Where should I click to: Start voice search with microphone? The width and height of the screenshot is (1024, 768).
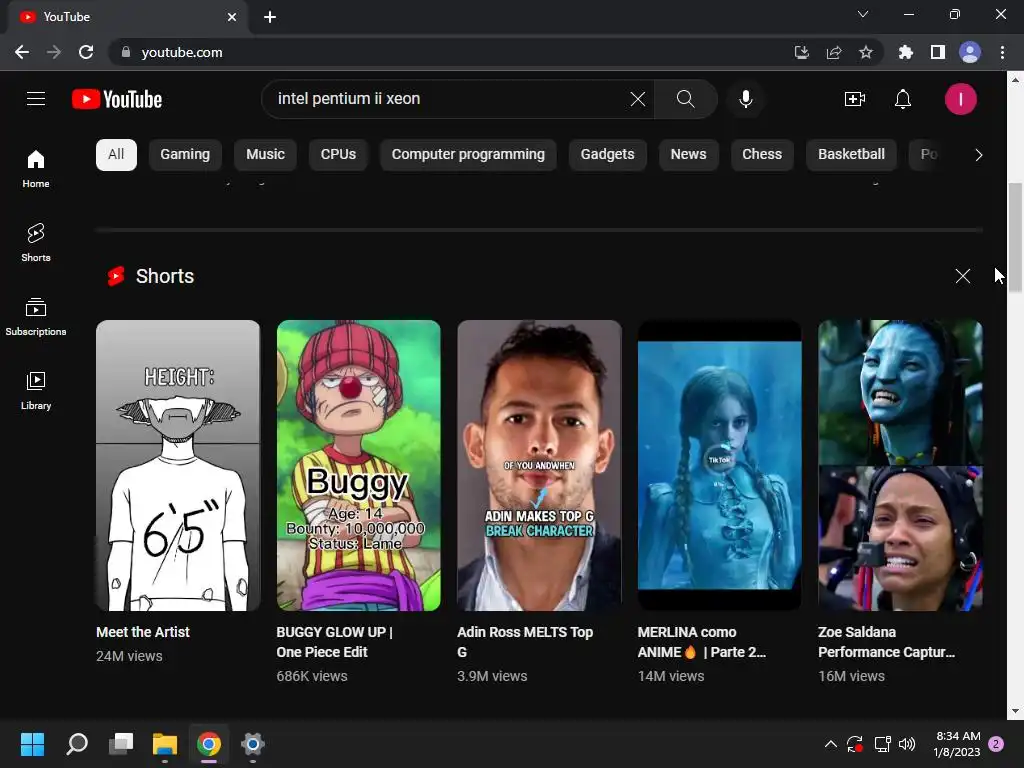click(745, 99)
